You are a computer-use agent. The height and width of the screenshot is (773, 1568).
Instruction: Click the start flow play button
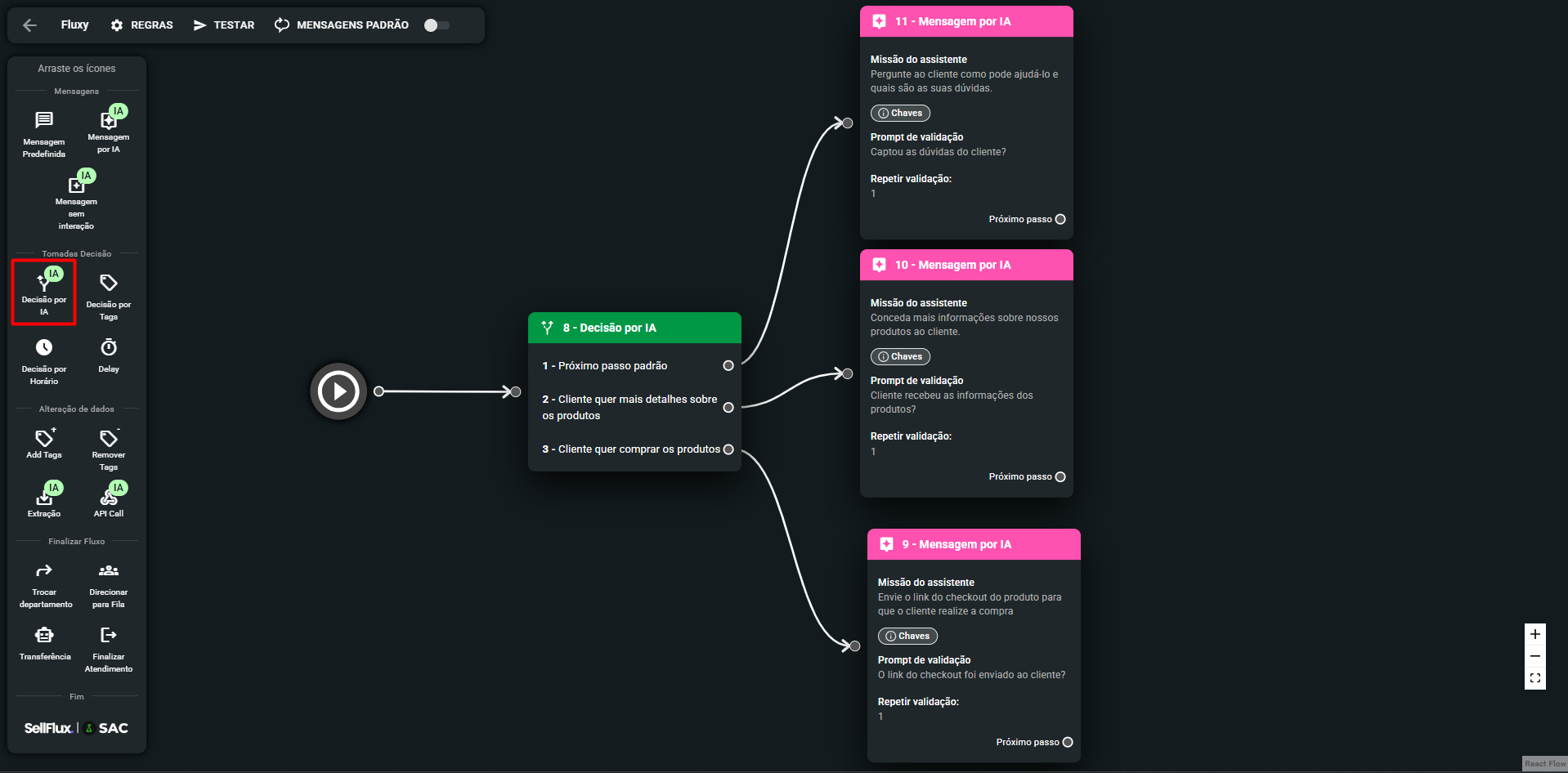(338, 391)
